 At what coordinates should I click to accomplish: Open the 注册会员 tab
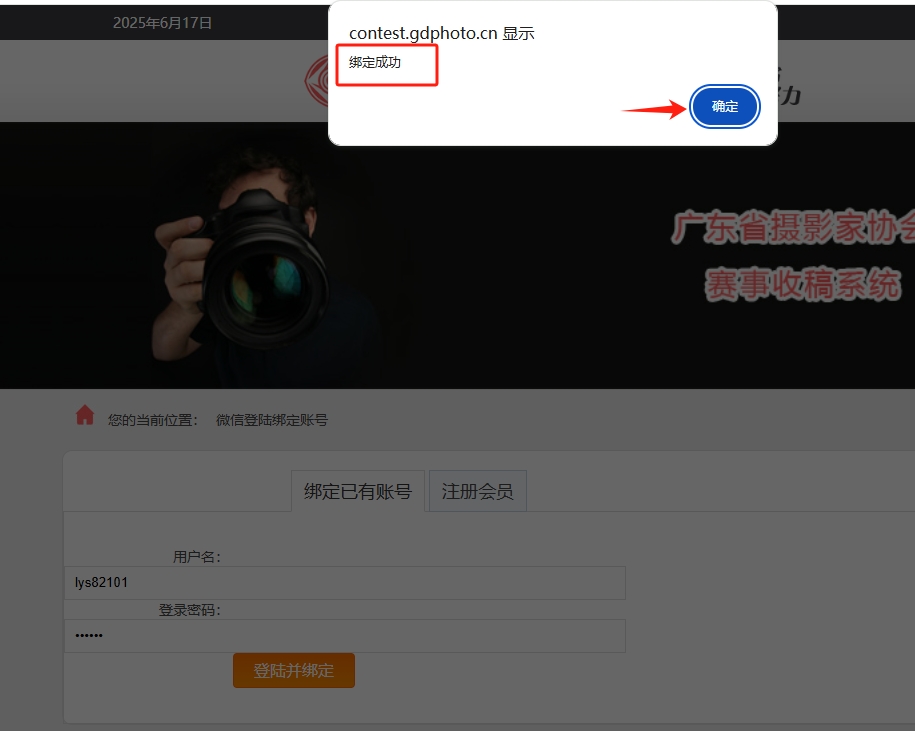click(x=477, y=491)
